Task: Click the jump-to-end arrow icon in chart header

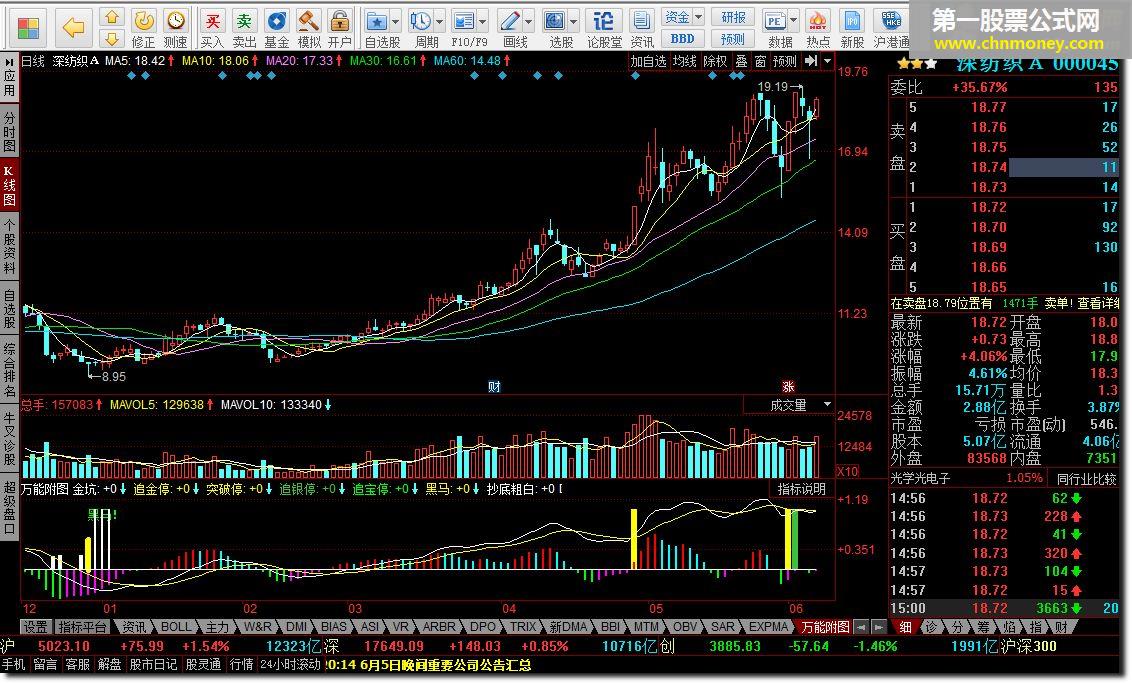Action: pyautogui.click(x=811, y=61)
